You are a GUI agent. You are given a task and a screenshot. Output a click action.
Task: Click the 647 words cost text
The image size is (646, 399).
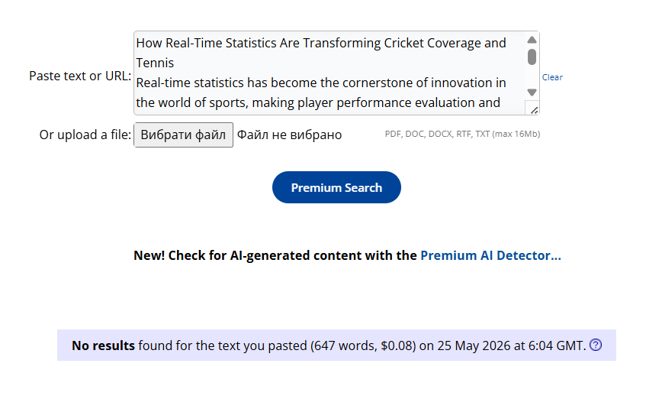click(363, 345)
